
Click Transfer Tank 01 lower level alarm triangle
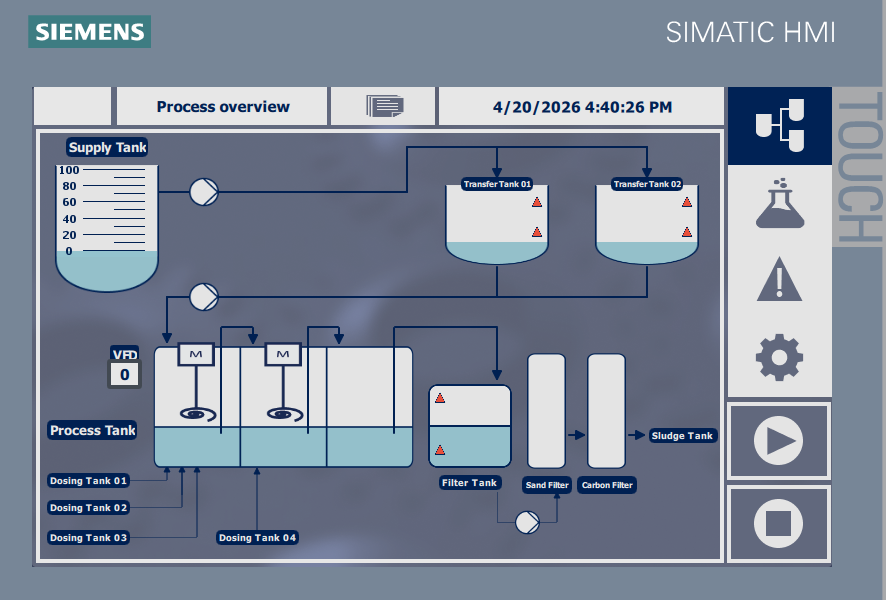[537, 232]
